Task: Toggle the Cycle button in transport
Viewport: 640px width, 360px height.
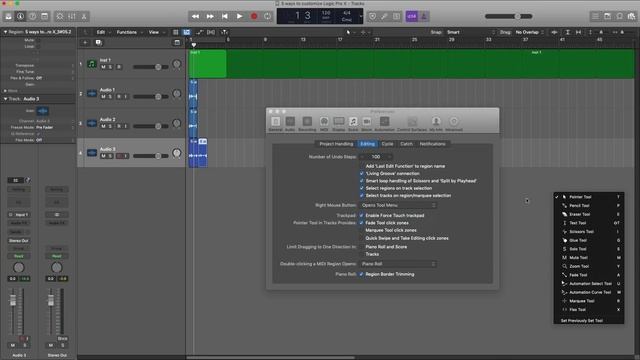Action: pos(268,16)
